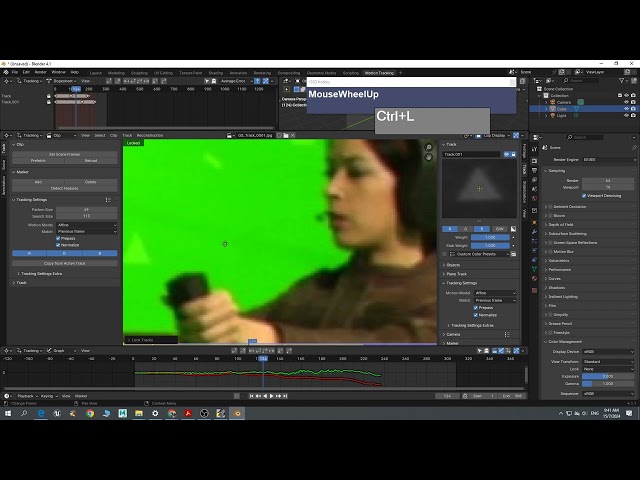Click the Set Scene Frames button

pyautogui.click(x=64, y=154)
